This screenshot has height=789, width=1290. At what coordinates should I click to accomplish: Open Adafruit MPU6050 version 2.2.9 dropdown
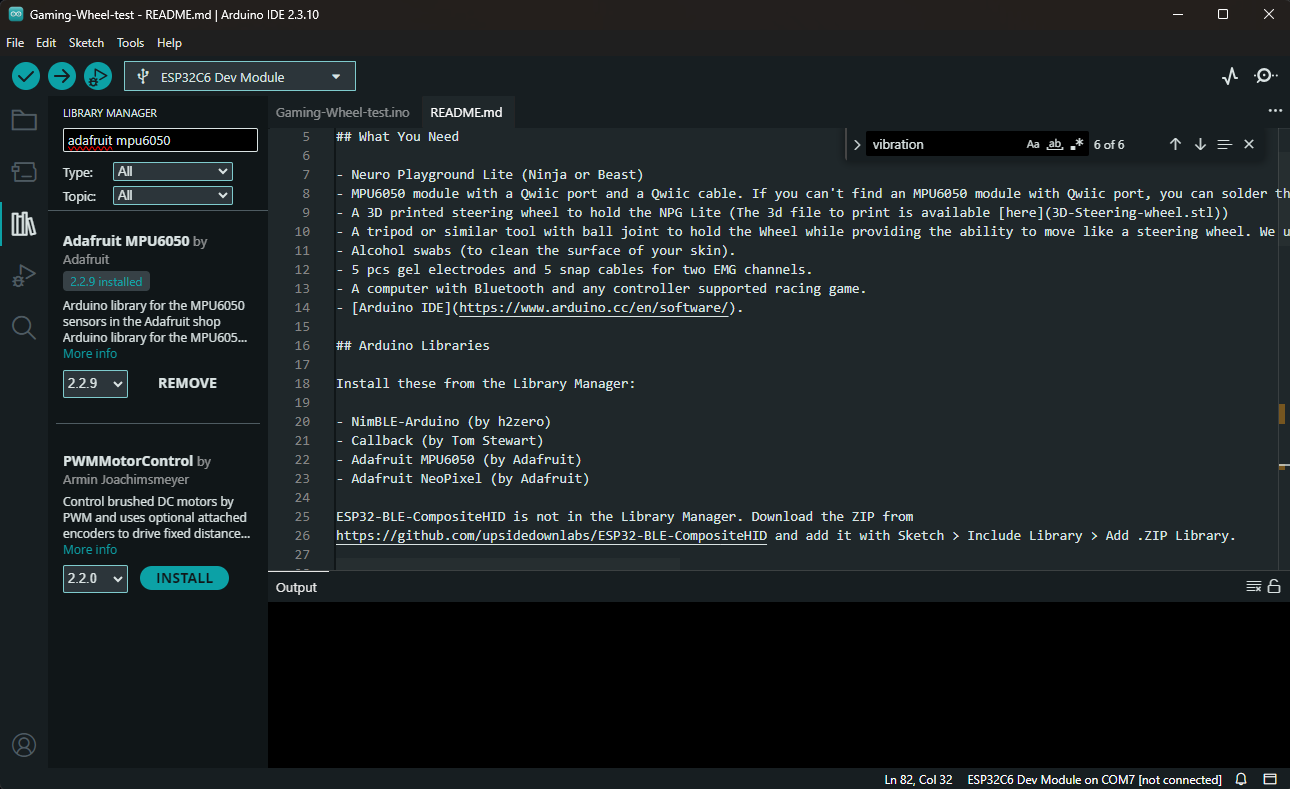(x=95, y=383)
